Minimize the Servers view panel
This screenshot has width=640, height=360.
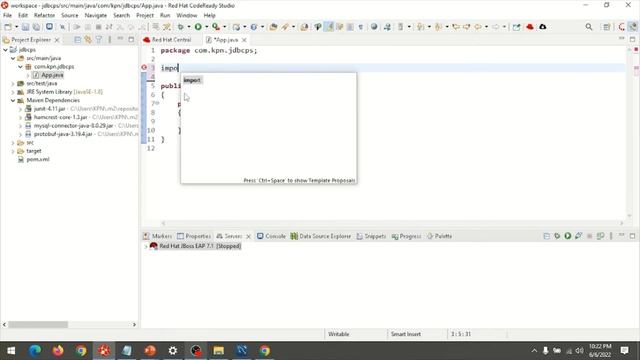(621, 236)
